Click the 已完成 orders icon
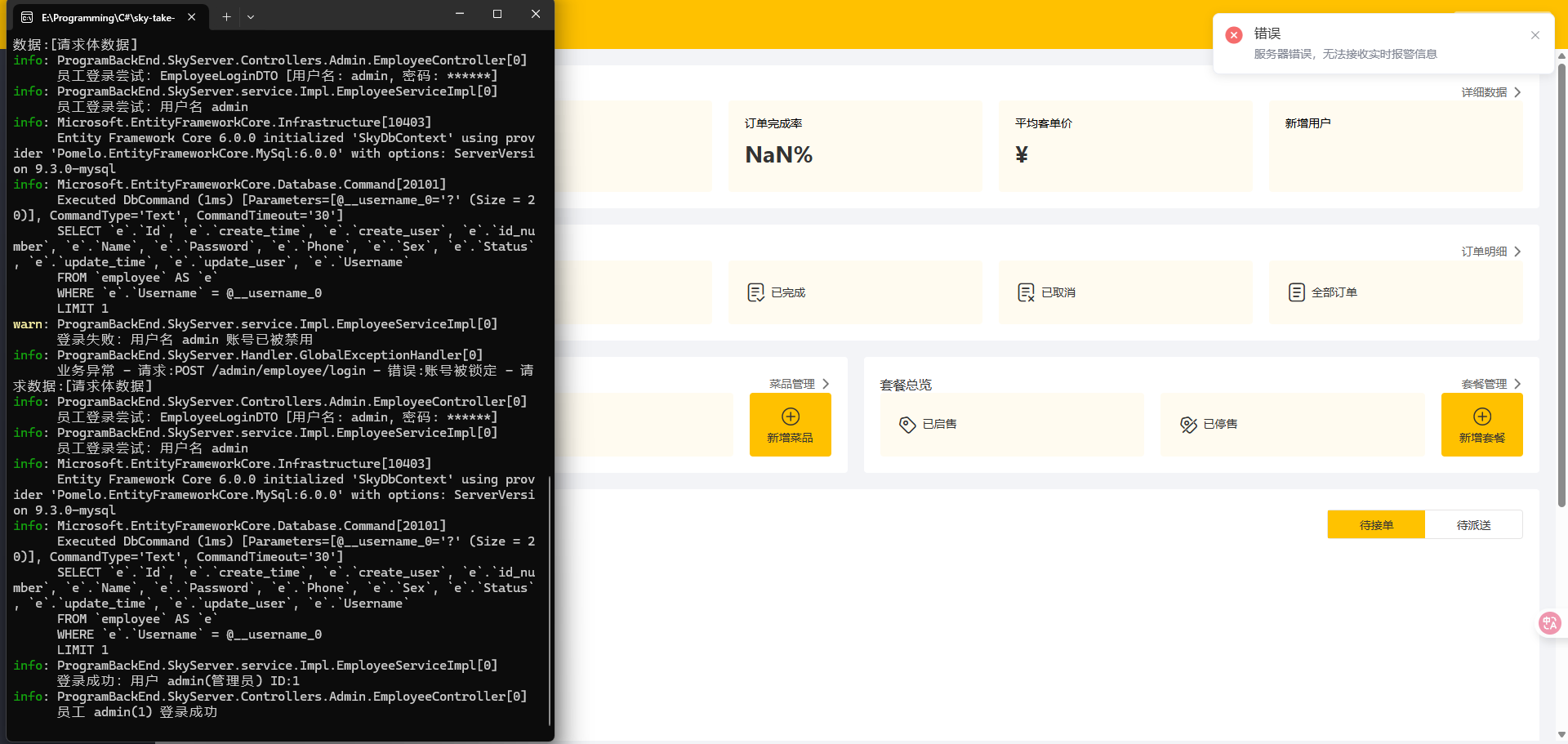Image resolution: width=1568 pixels, height=744 pixels. click(x=755, y=292)
